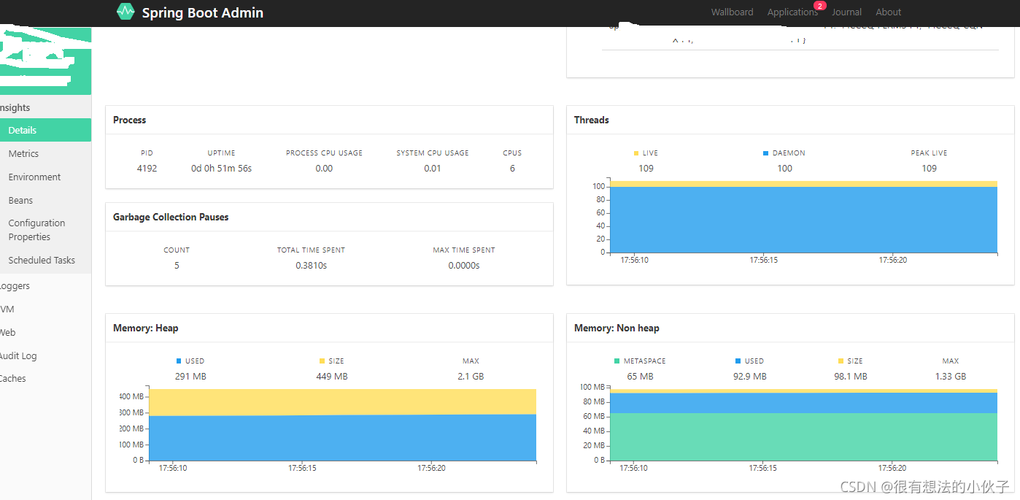Screen dimensions: 1020x500
Task: Open Metrics in the sidebar
Action: coord(23,154)
